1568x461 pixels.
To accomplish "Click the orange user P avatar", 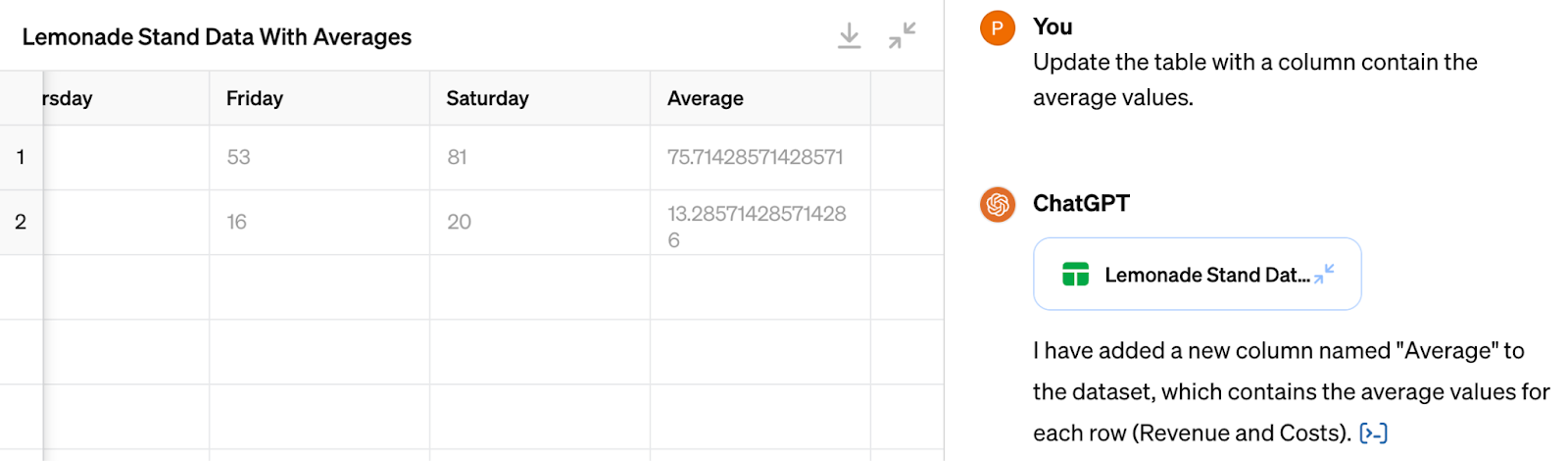I will (x=998, y=27).
